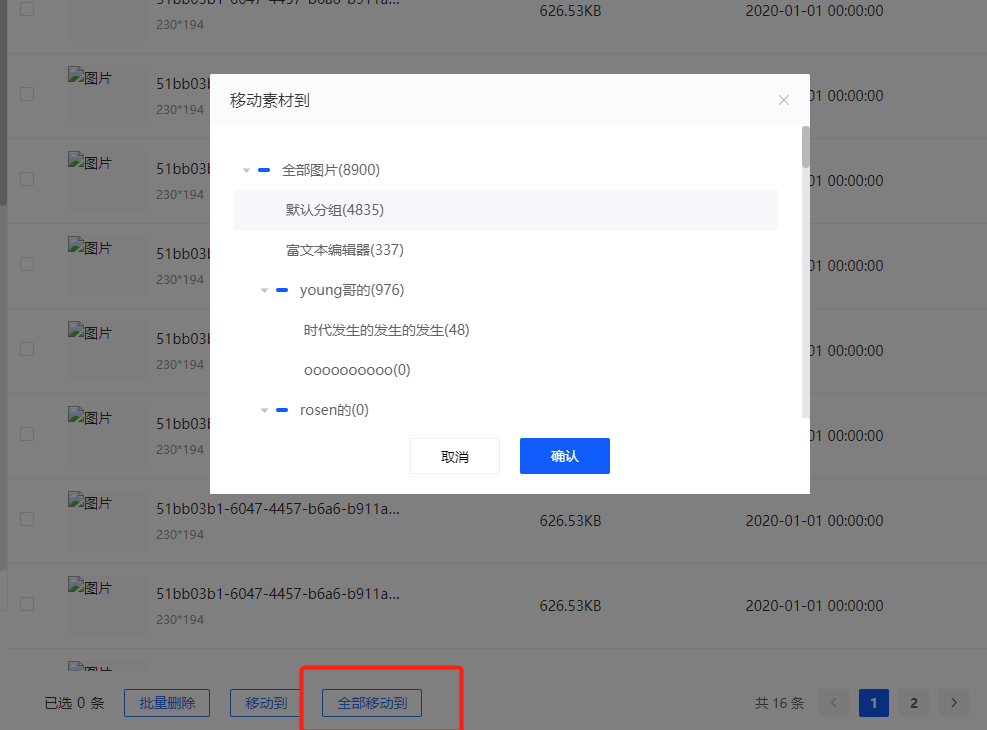Click the 取消 cancel button
This screenshot has width=987, height=730.
pos(455,455)
